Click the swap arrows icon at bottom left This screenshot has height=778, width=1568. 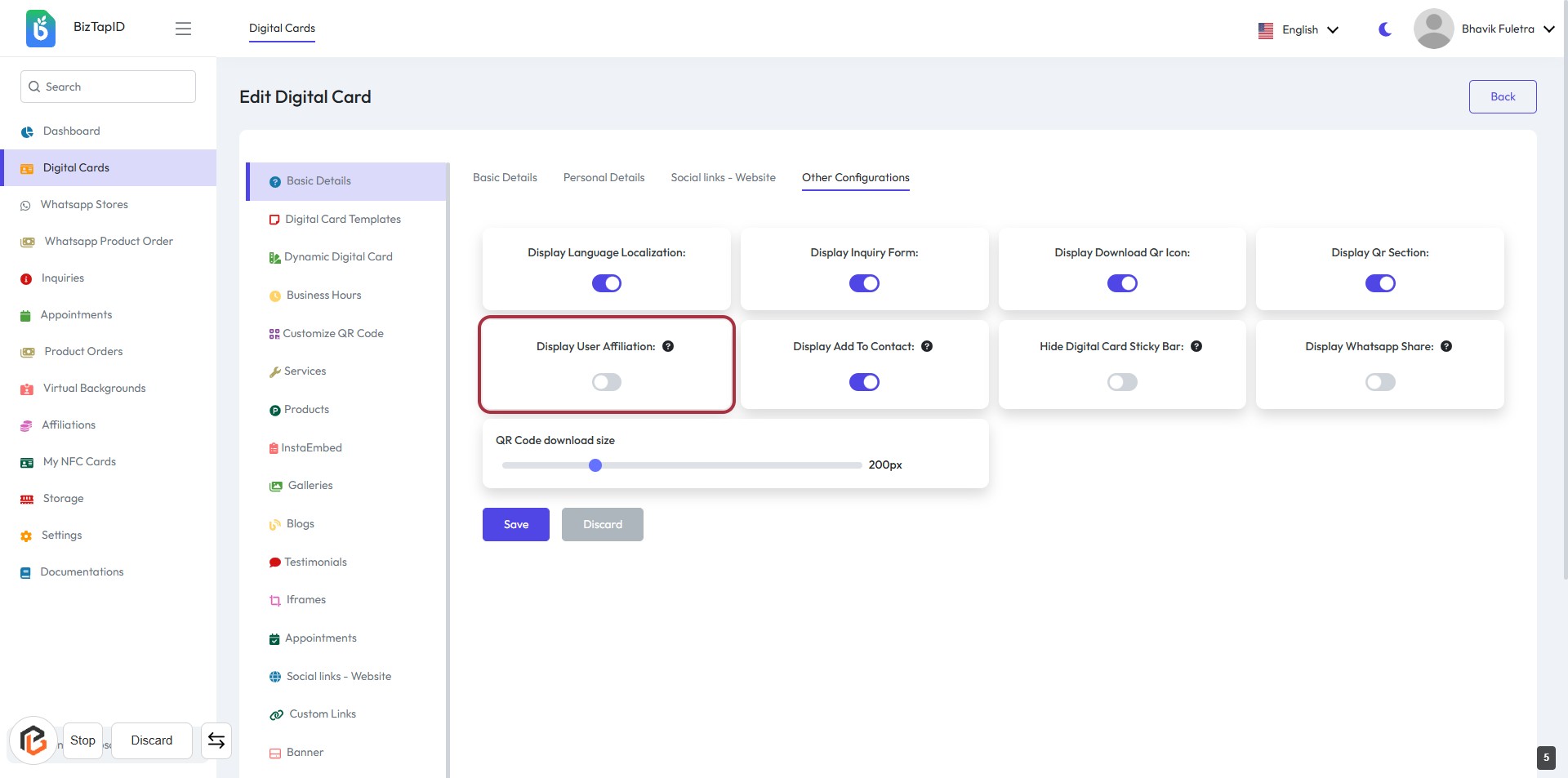(x=216, y=740)
